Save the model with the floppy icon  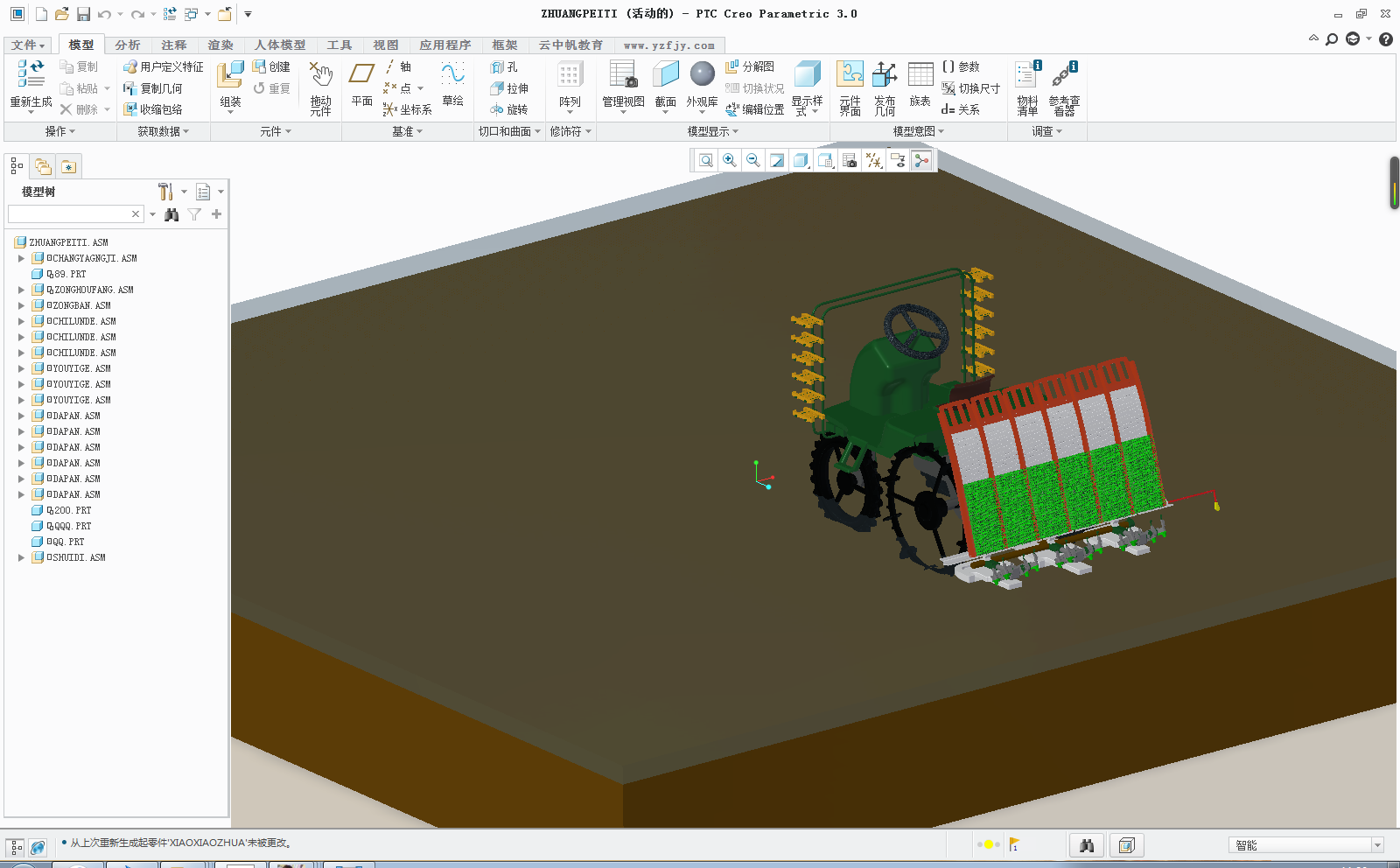[83, 14]
